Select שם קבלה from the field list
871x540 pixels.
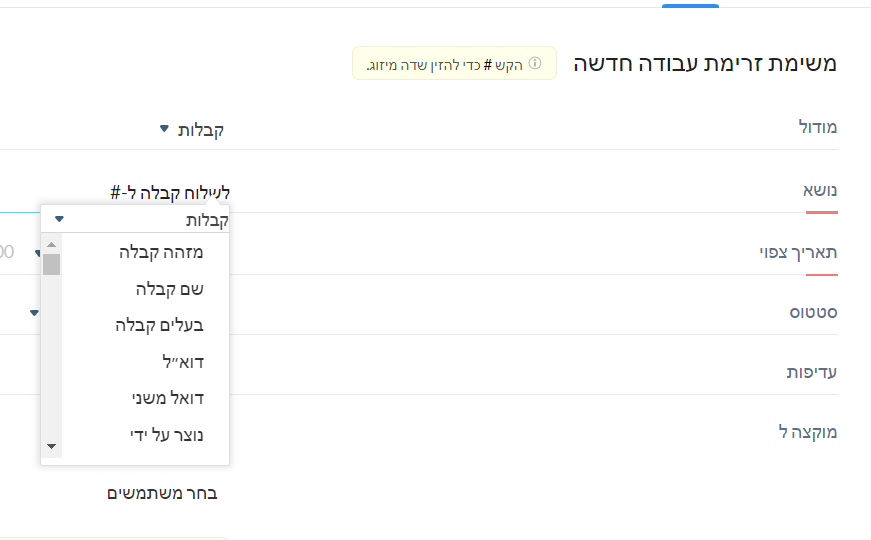tap(169, 289)
